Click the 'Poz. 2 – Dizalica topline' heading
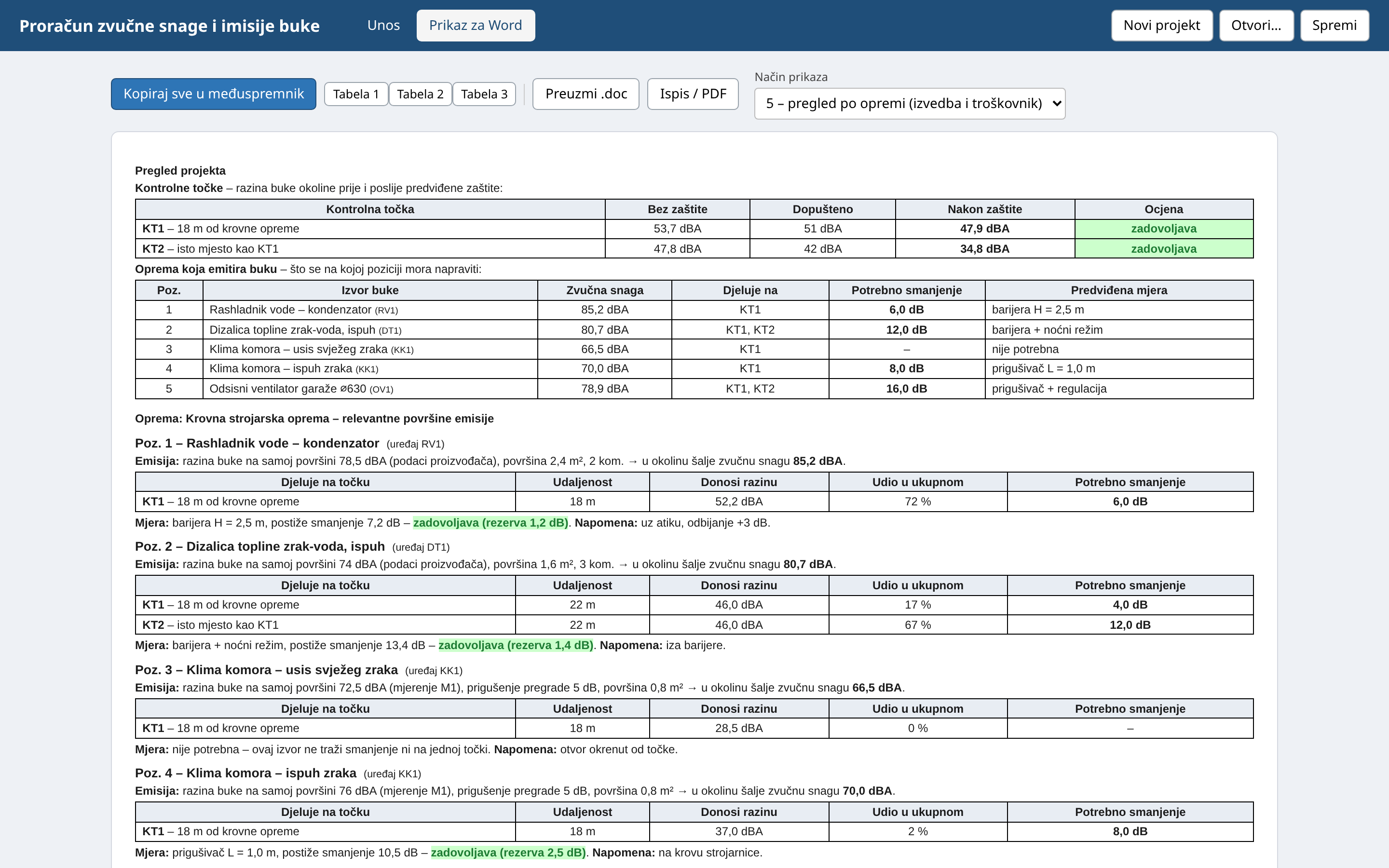This screenshot has height=868, width=1389. 259,546
